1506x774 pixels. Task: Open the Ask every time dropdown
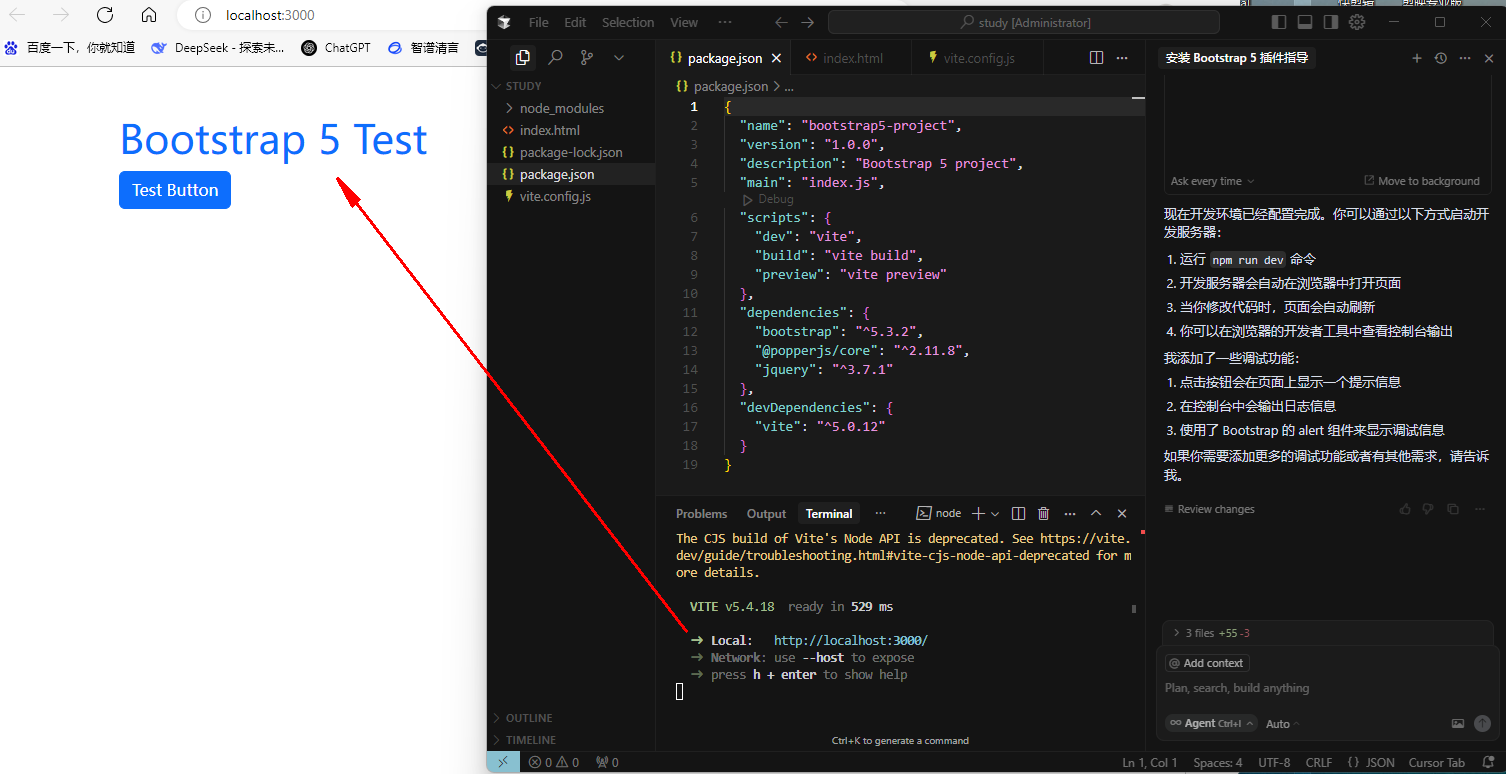[x=1212, y=181]
